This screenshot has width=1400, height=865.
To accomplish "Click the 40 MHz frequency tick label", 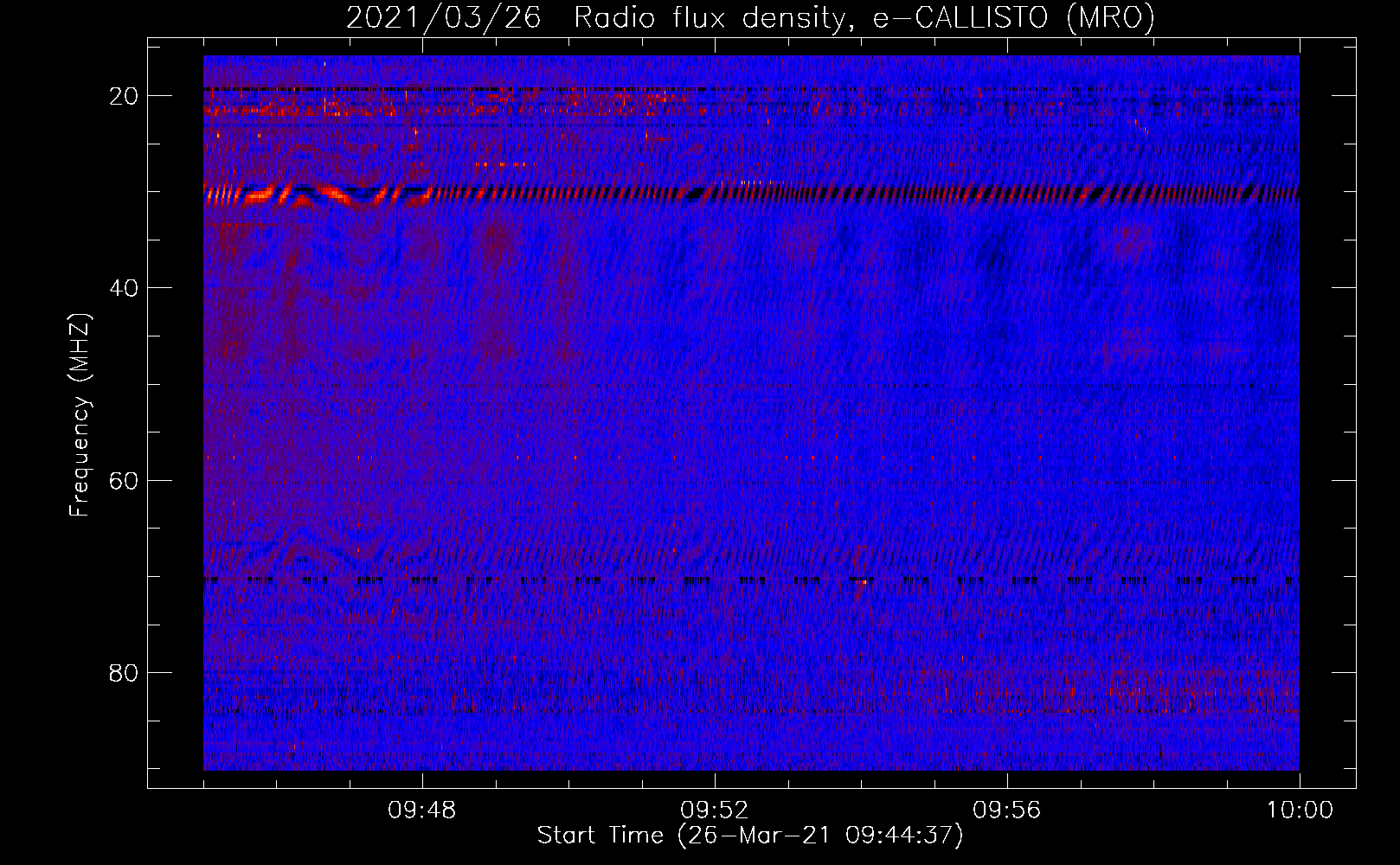I will pos(125,288).
